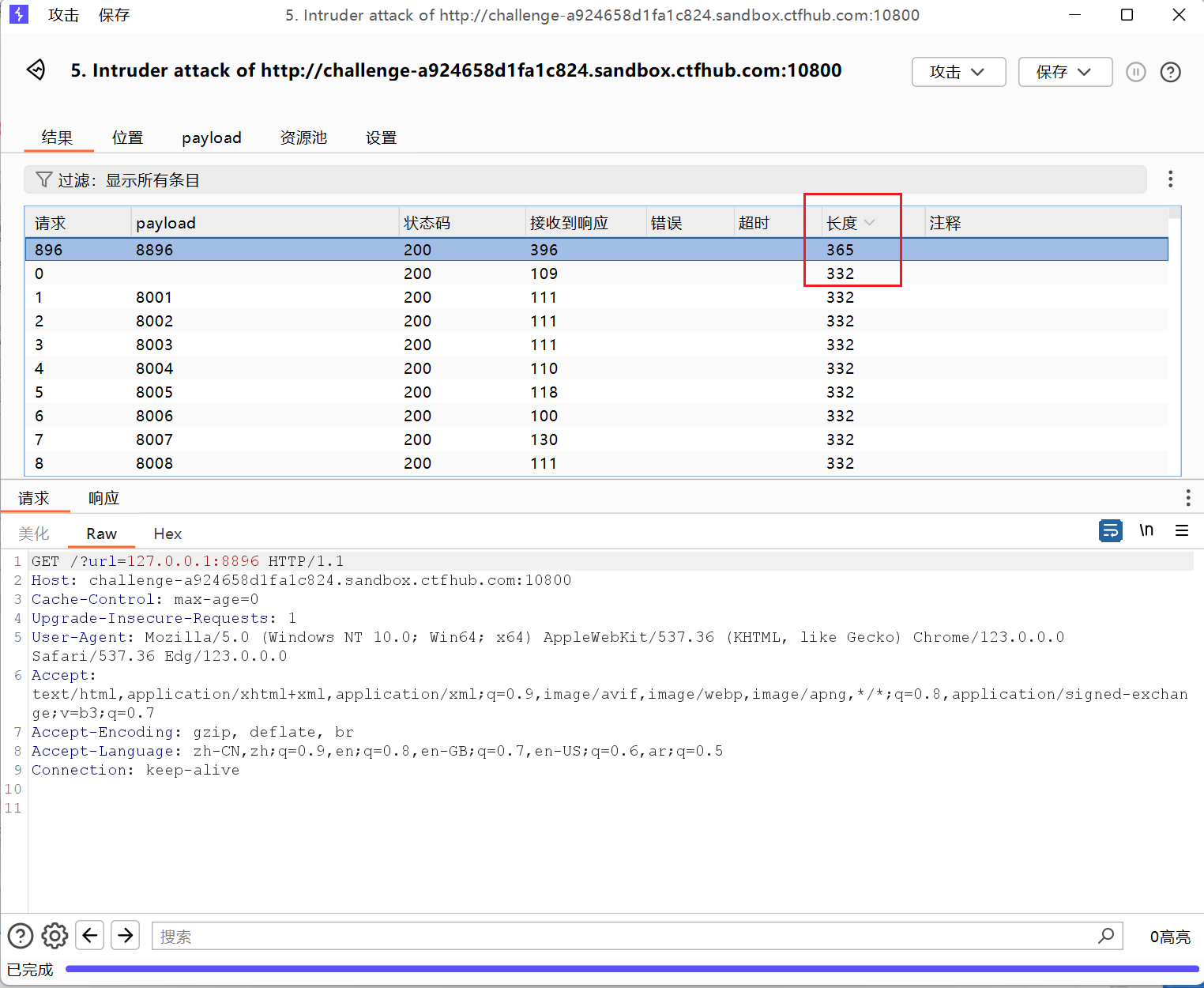1204x988 pixels.
Task: Click the length value 365 in first row
Action: click(x=840, y=250)
